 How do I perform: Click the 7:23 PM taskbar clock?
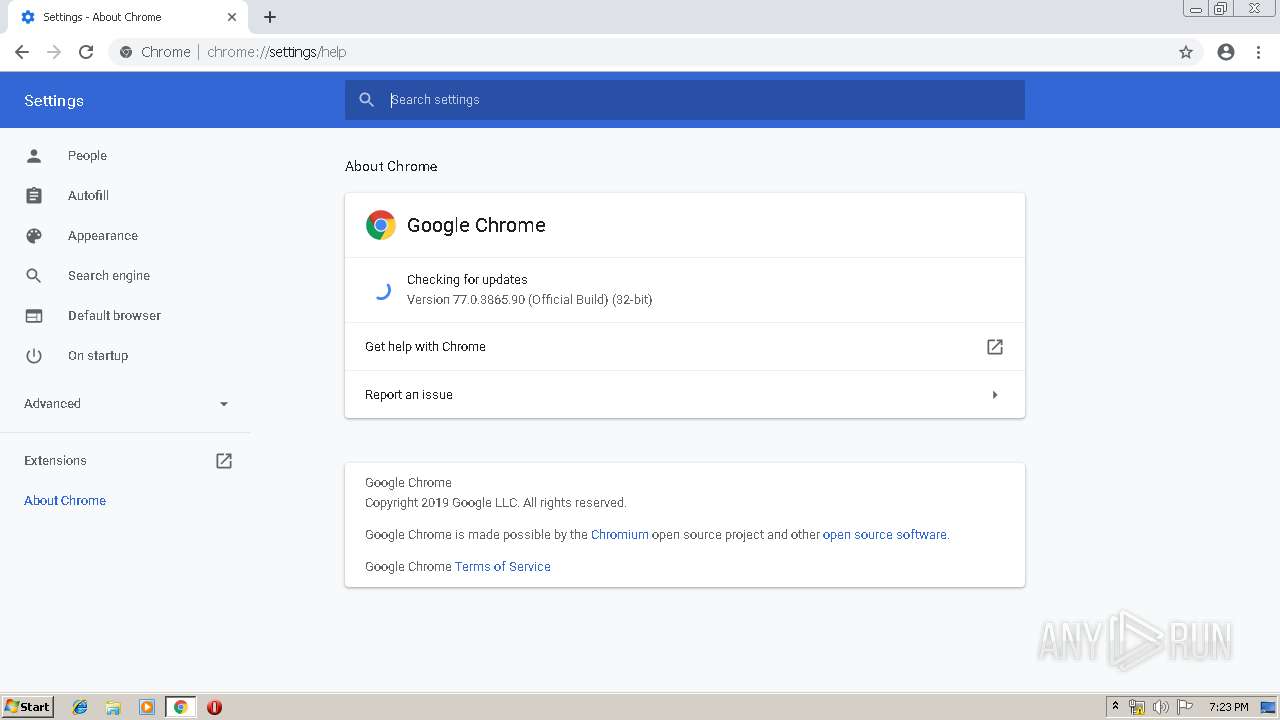[1228, 707]
